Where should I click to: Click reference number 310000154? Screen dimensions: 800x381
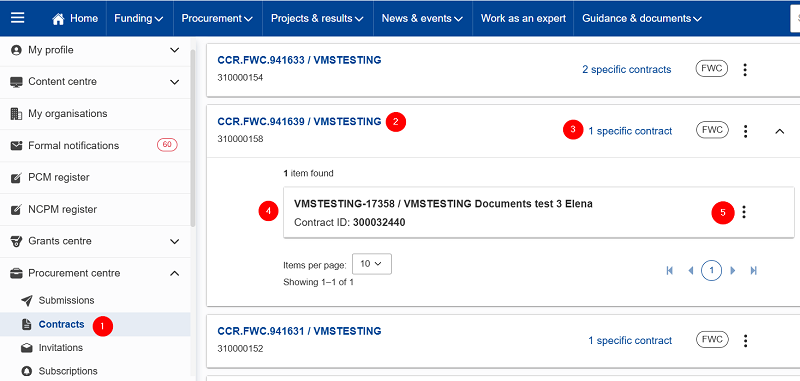coord(240,78)
